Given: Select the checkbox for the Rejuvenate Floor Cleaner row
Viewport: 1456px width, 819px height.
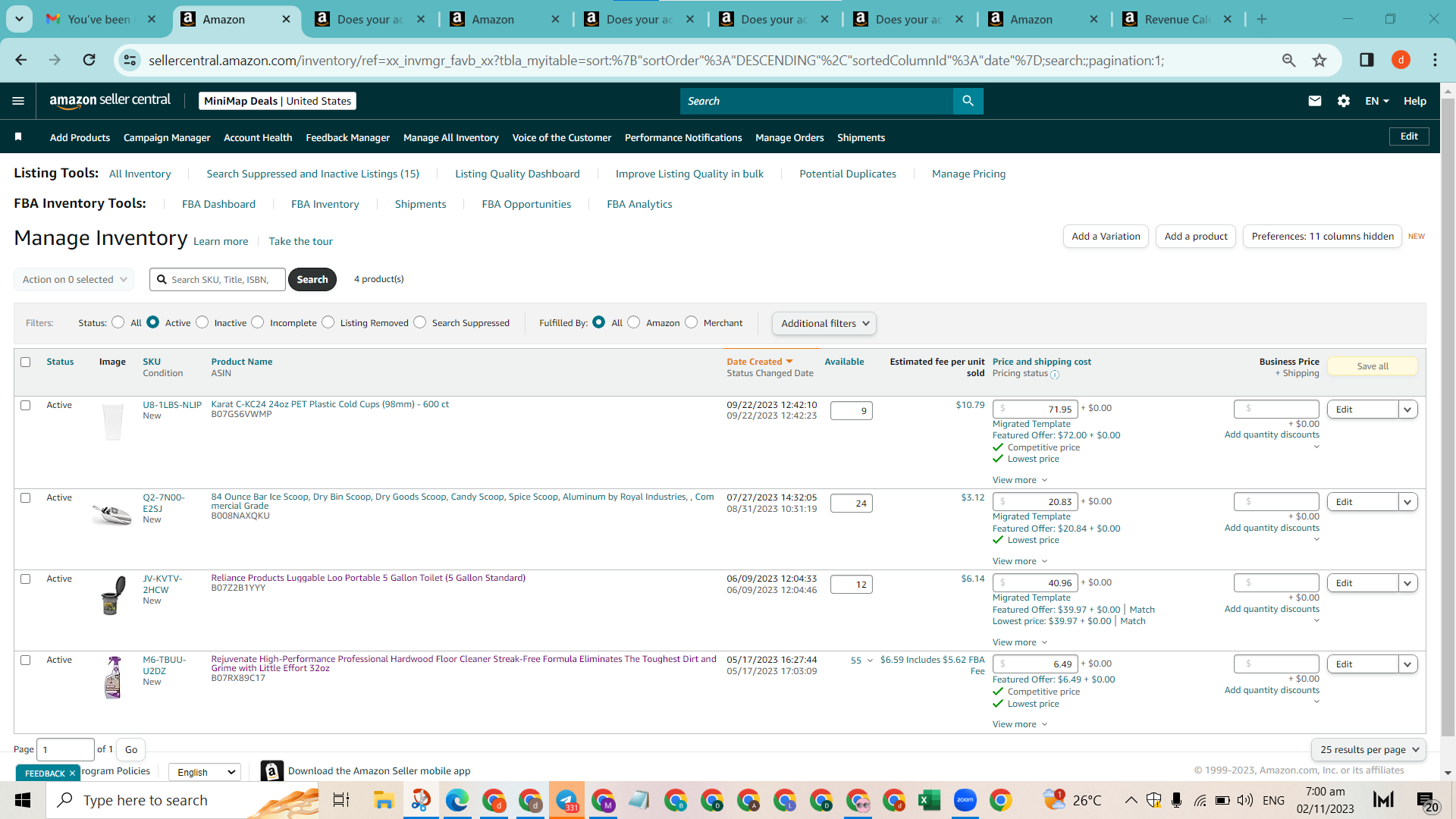Looking at the screenshot, I should (x=26, y=661).
